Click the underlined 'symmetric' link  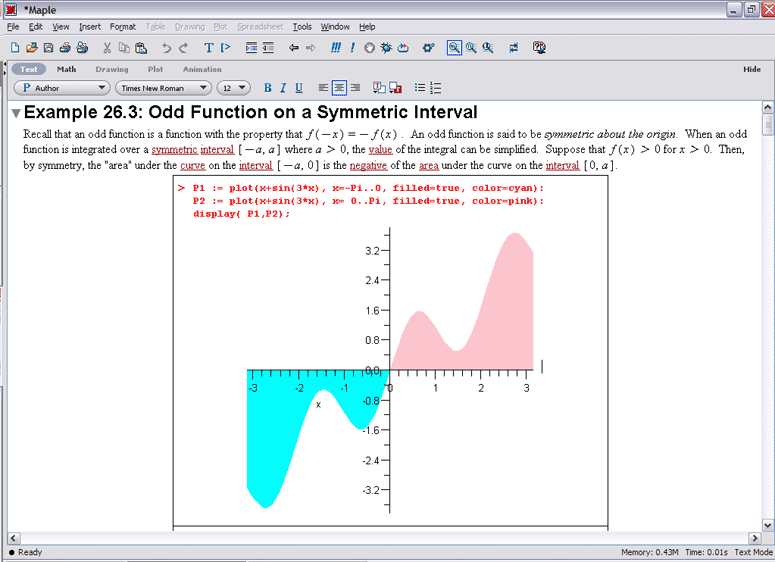pos(174,150)
